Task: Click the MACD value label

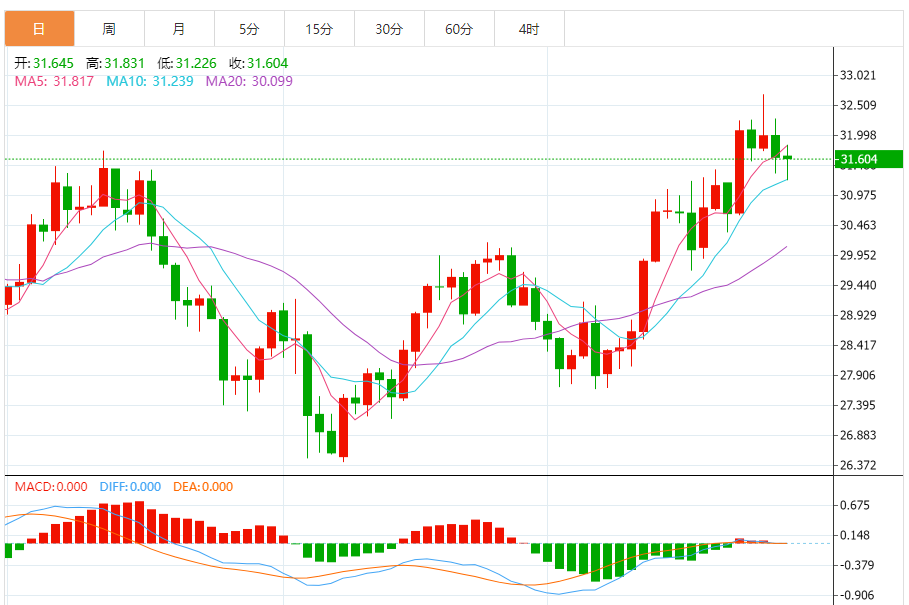Action: click(x=51, y=487)
